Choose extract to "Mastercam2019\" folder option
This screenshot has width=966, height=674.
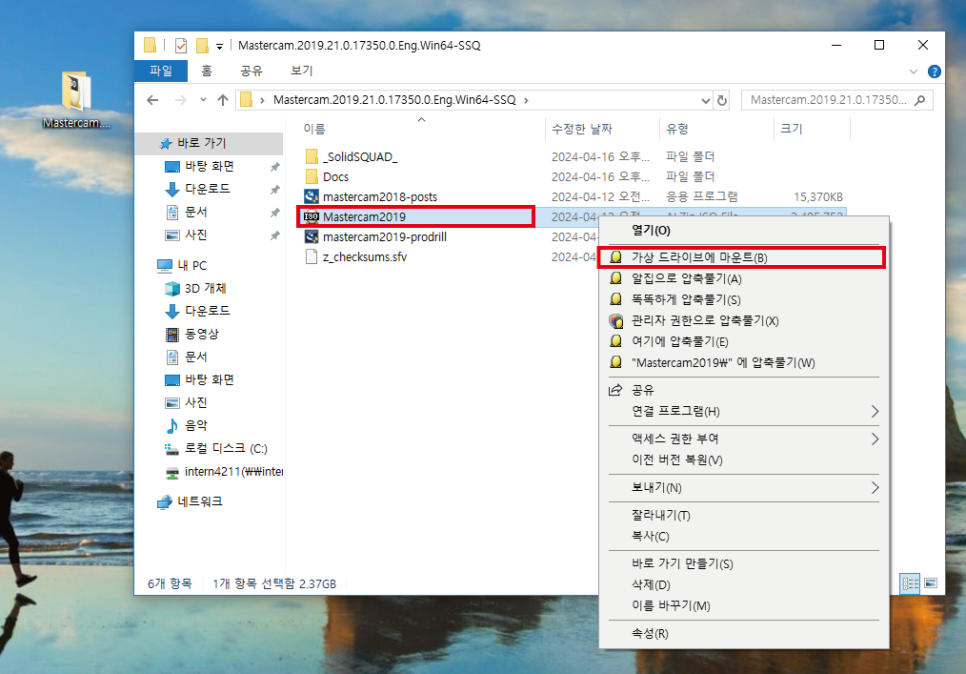[744, 362]
